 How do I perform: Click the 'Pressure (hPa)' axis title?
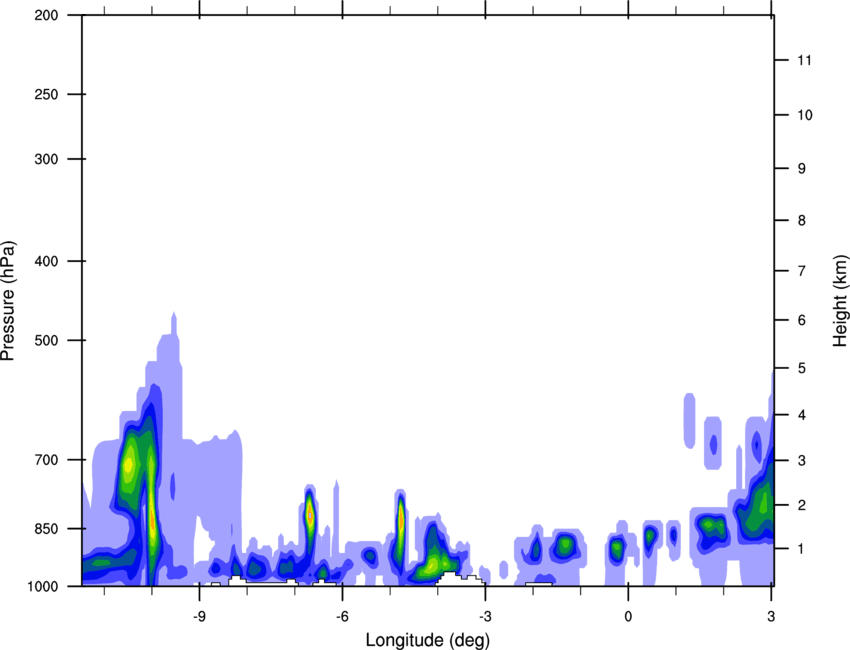pos(8,300)
